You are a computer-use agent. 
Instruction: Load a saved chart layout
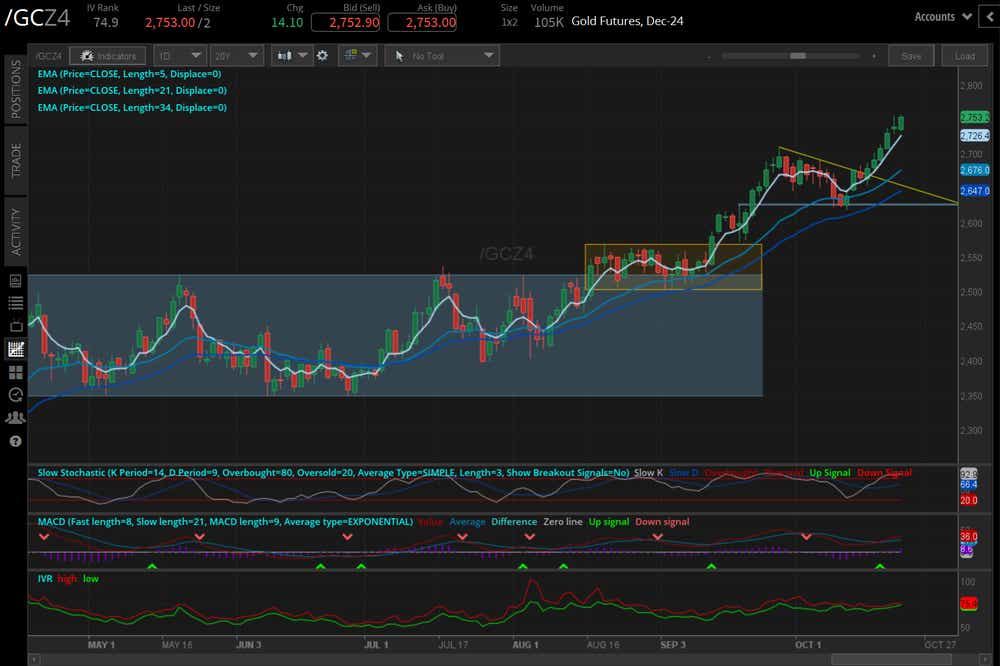[x=964, y=56]
